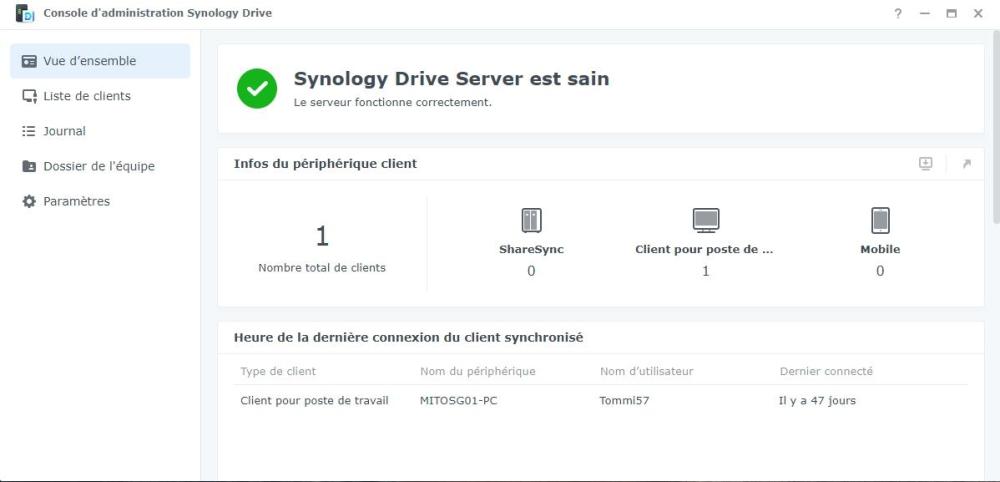
Task: Open Dossier de l'équipe
Action: 100,166
